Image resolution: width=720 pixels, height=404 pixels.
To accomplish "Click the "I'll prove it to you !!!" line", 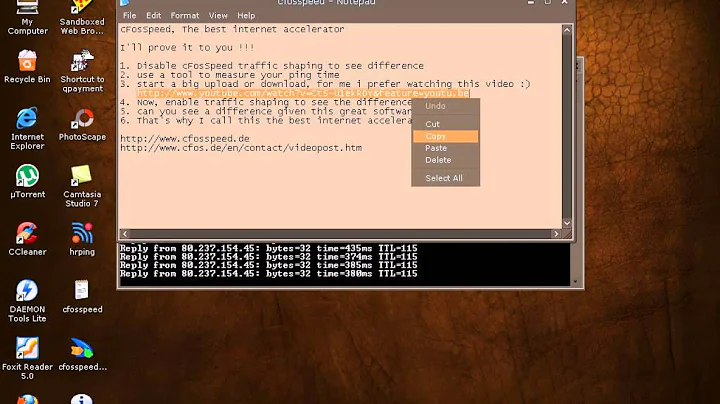I will pyautogui.click(x=187, y=48).
